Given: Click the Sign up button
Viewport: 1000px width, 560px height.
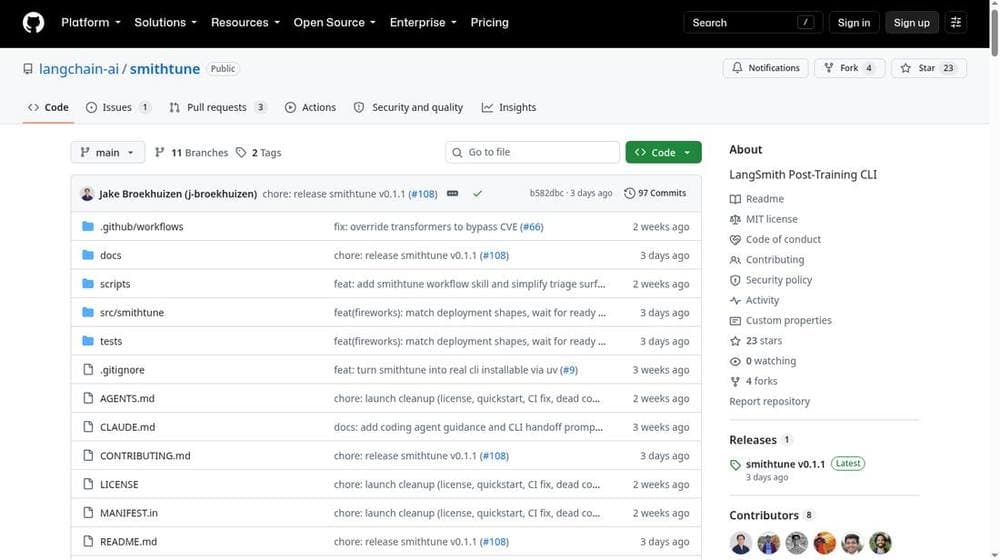Looking at the screenshot, I should click(911, 22).
